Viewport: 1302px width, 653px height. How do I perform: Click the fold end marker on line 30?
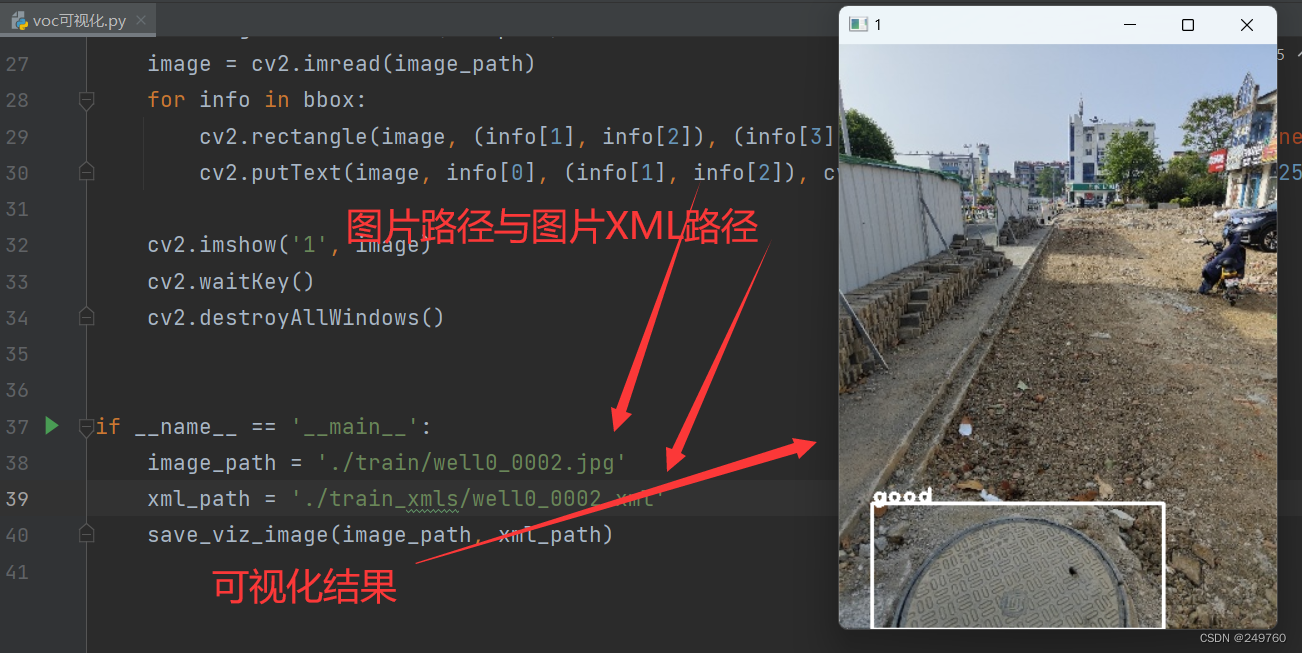point(86,172)
